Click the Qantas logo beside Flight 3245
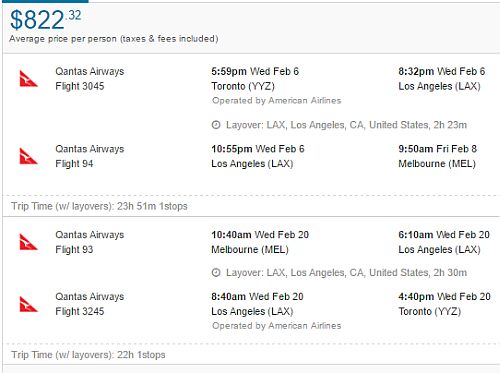500x373 pixels. click(x=28, y=304)
